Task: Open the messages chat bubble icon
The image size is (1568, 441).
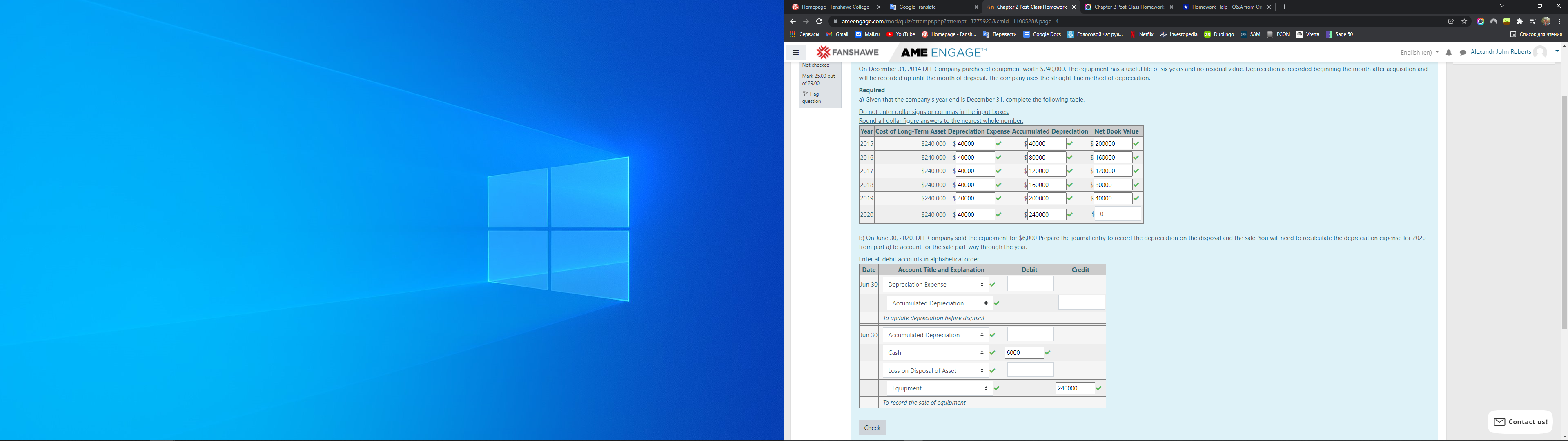Action: (1463, 53)
